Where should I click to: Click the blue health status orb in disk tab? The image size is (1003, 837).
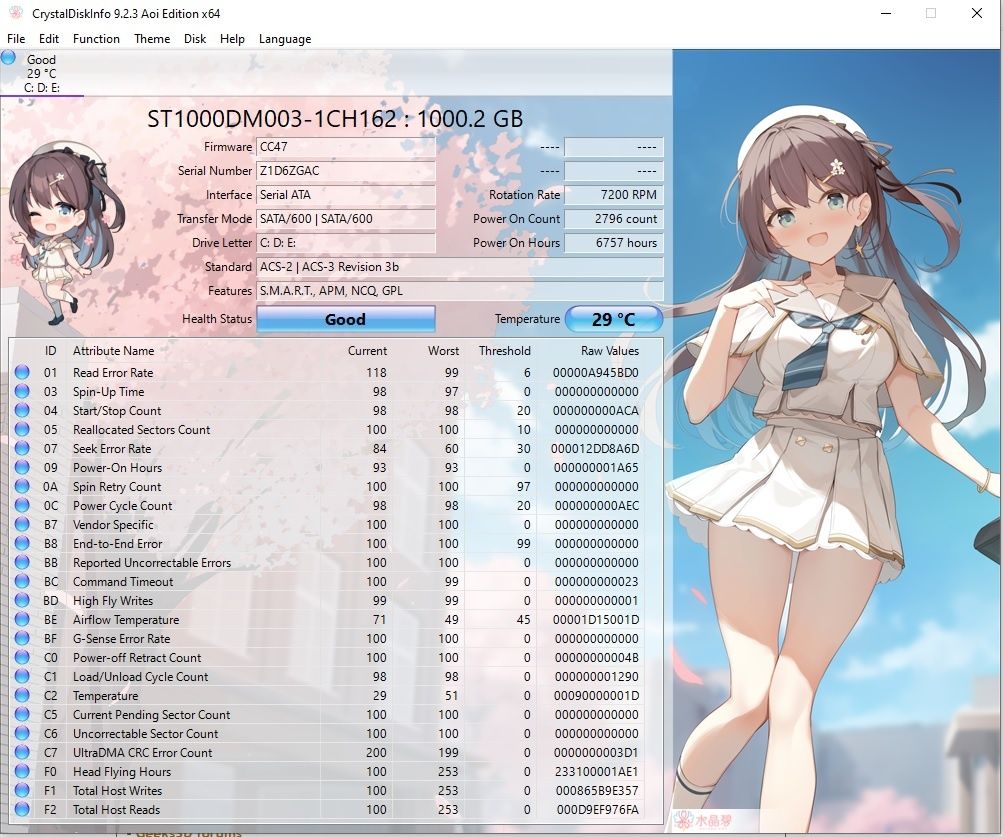coord(8,58)
